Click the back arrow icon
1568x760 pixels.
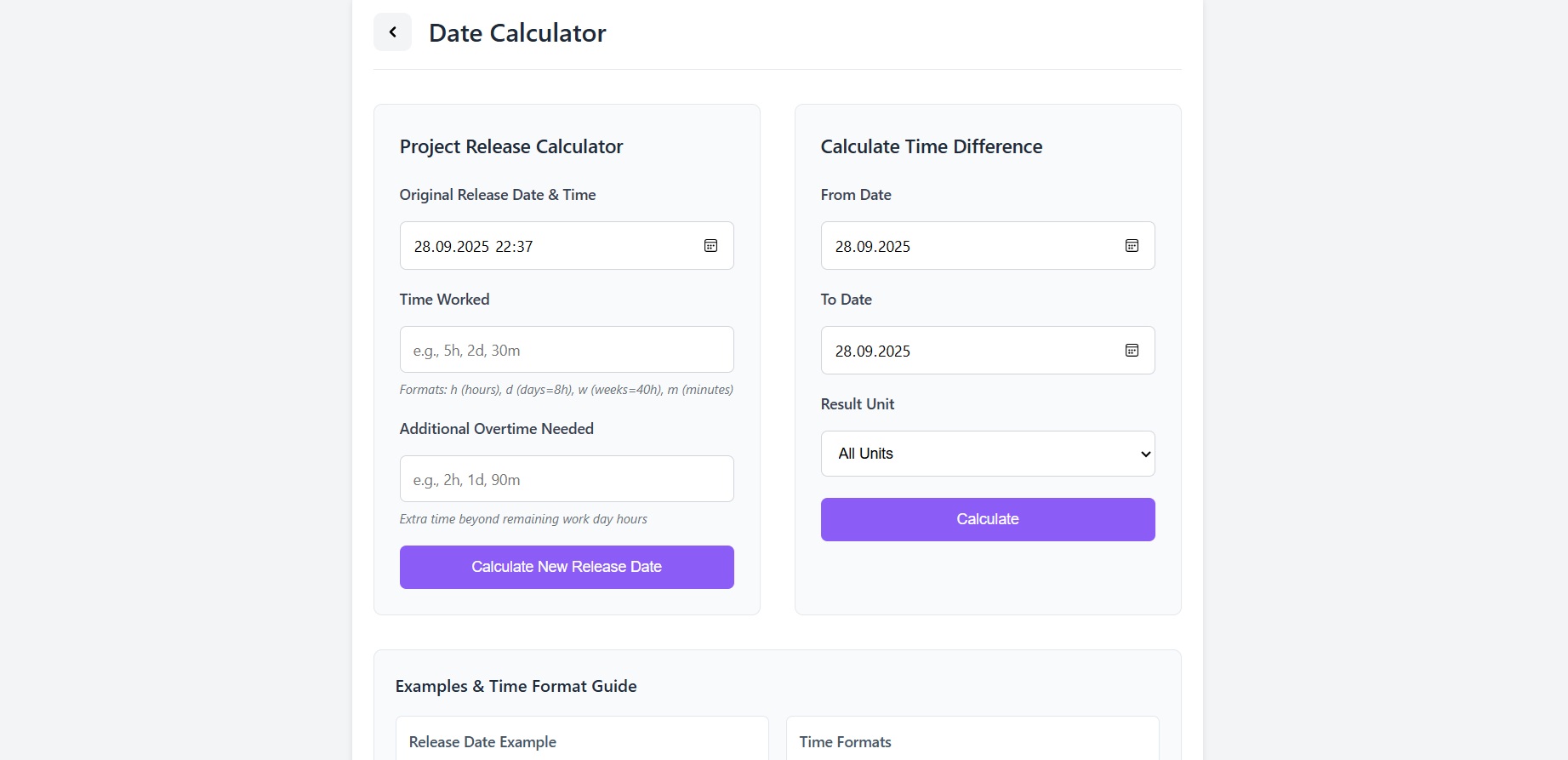(x=392, y=32)
